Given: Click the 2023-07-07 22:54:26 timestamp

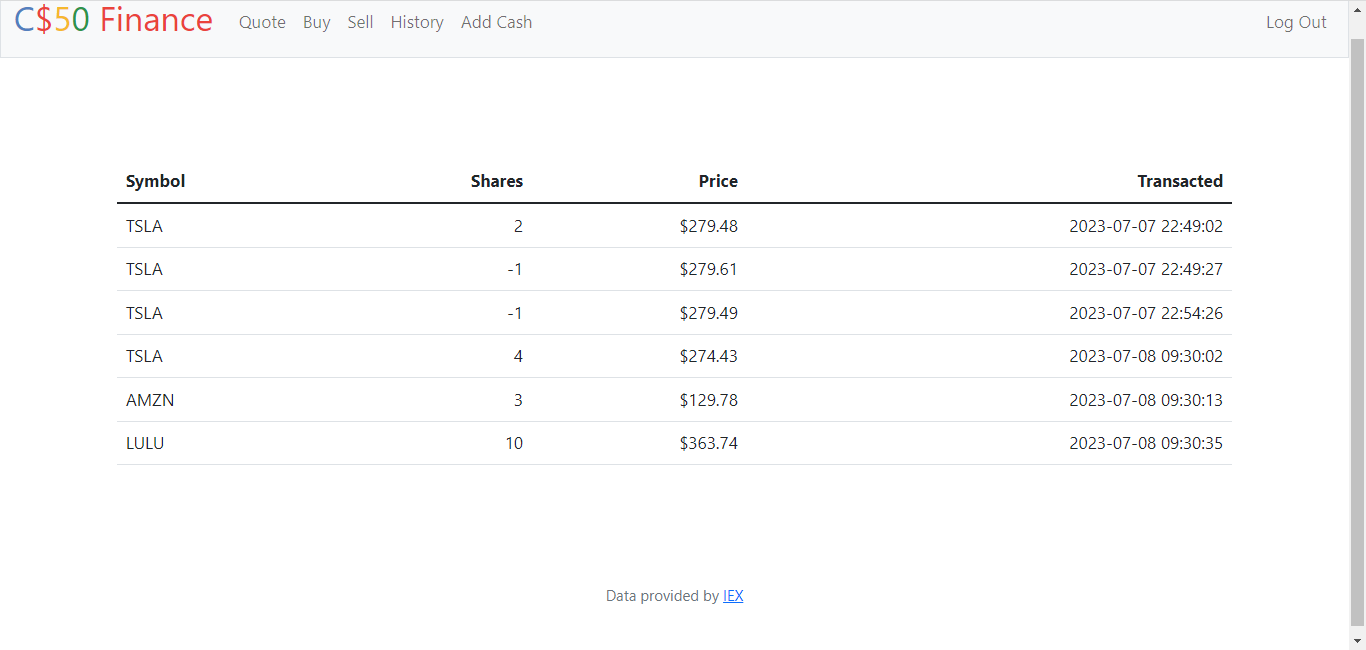Looking at the screenshot, I should pos(1146,313).
